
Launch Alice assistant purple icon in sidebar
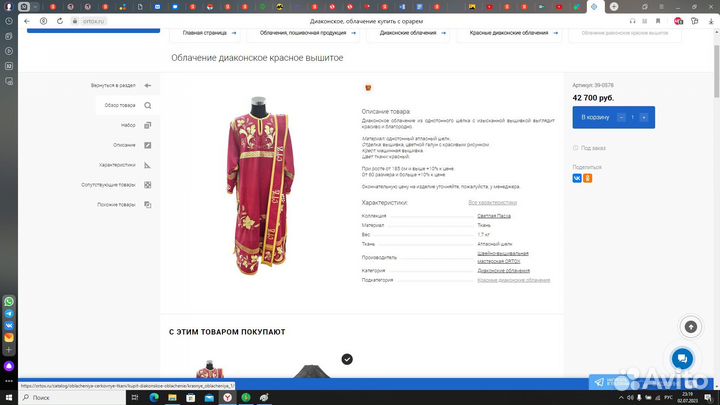tap(9, 366)
